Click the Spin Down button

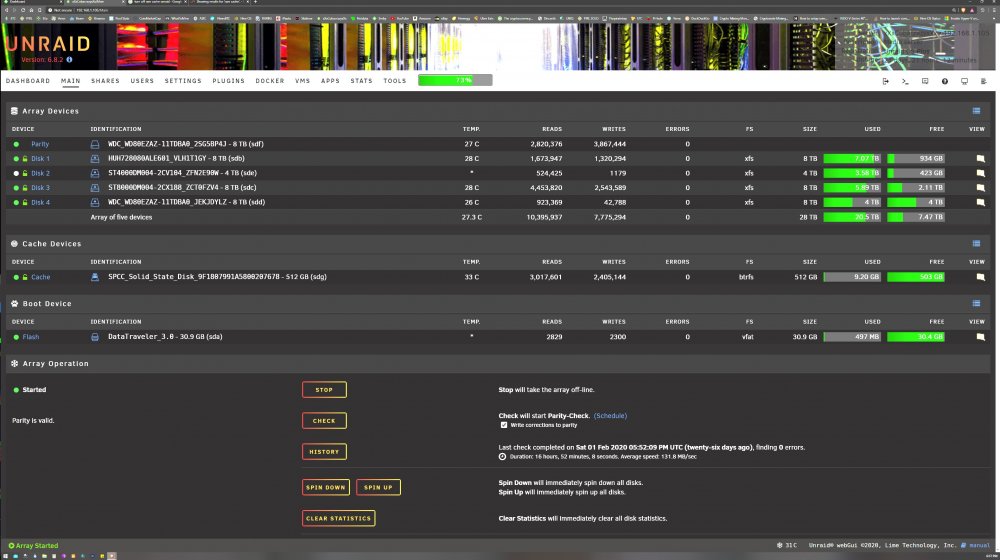326,487
